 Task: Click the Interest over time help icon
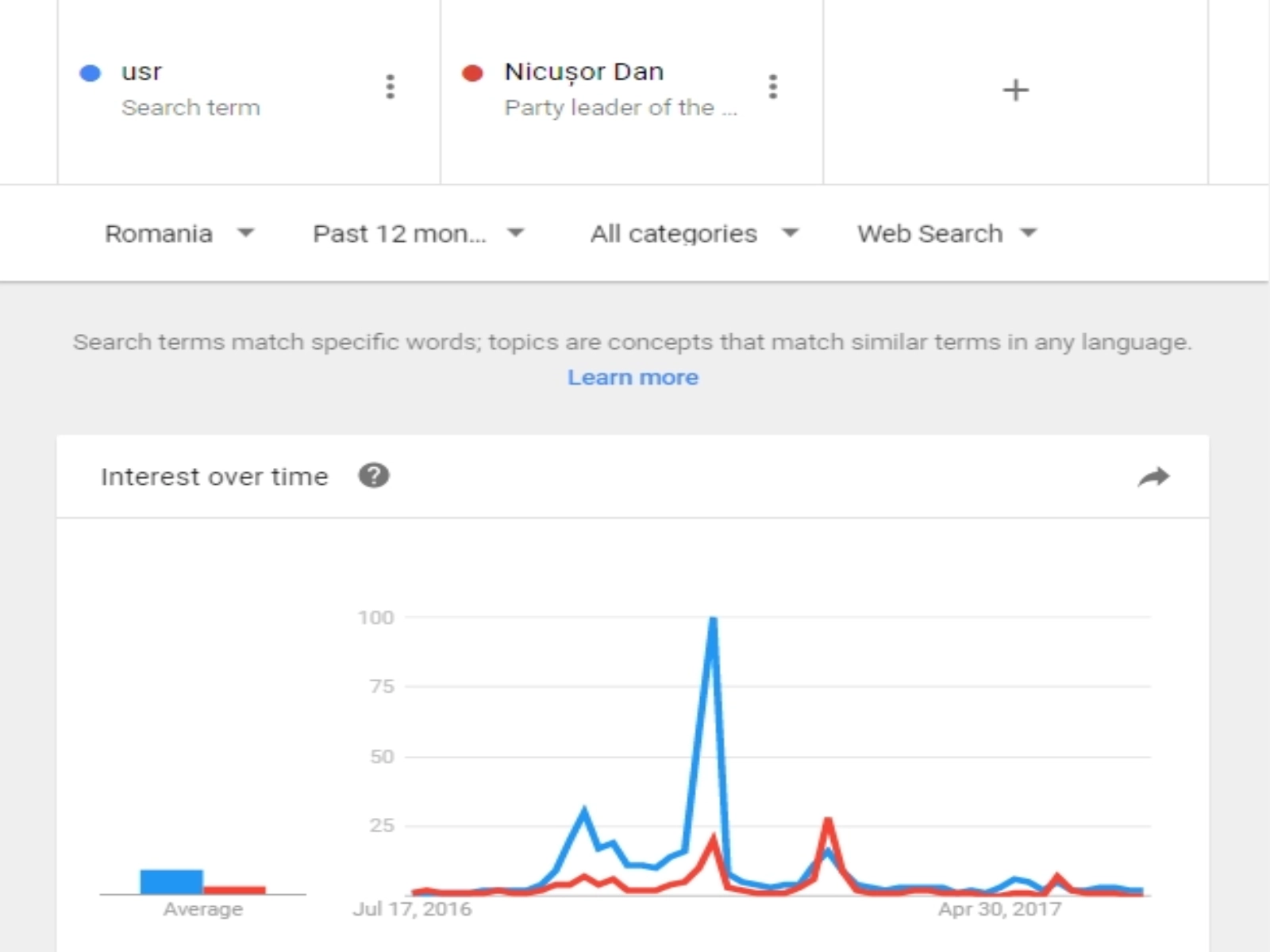[x=373, y=476]
